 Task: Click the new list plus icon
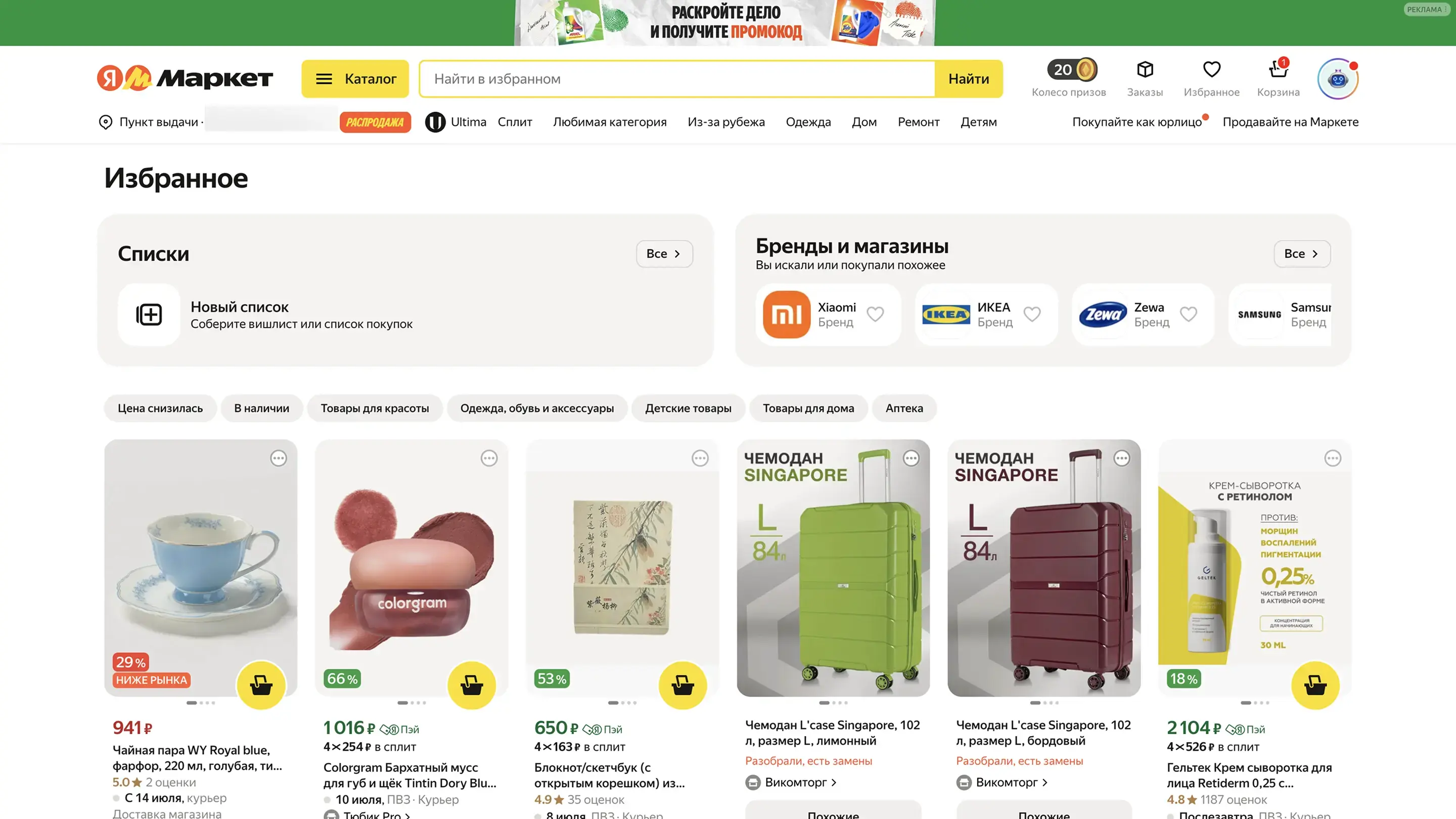tap(149, 314)
